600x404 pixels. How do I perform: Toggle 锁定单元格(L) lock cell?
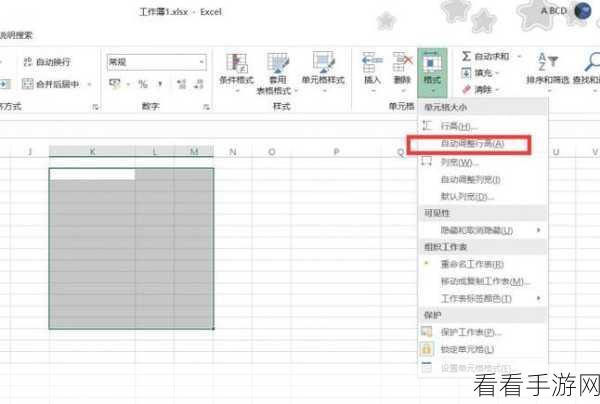click(x=467, y=349)
